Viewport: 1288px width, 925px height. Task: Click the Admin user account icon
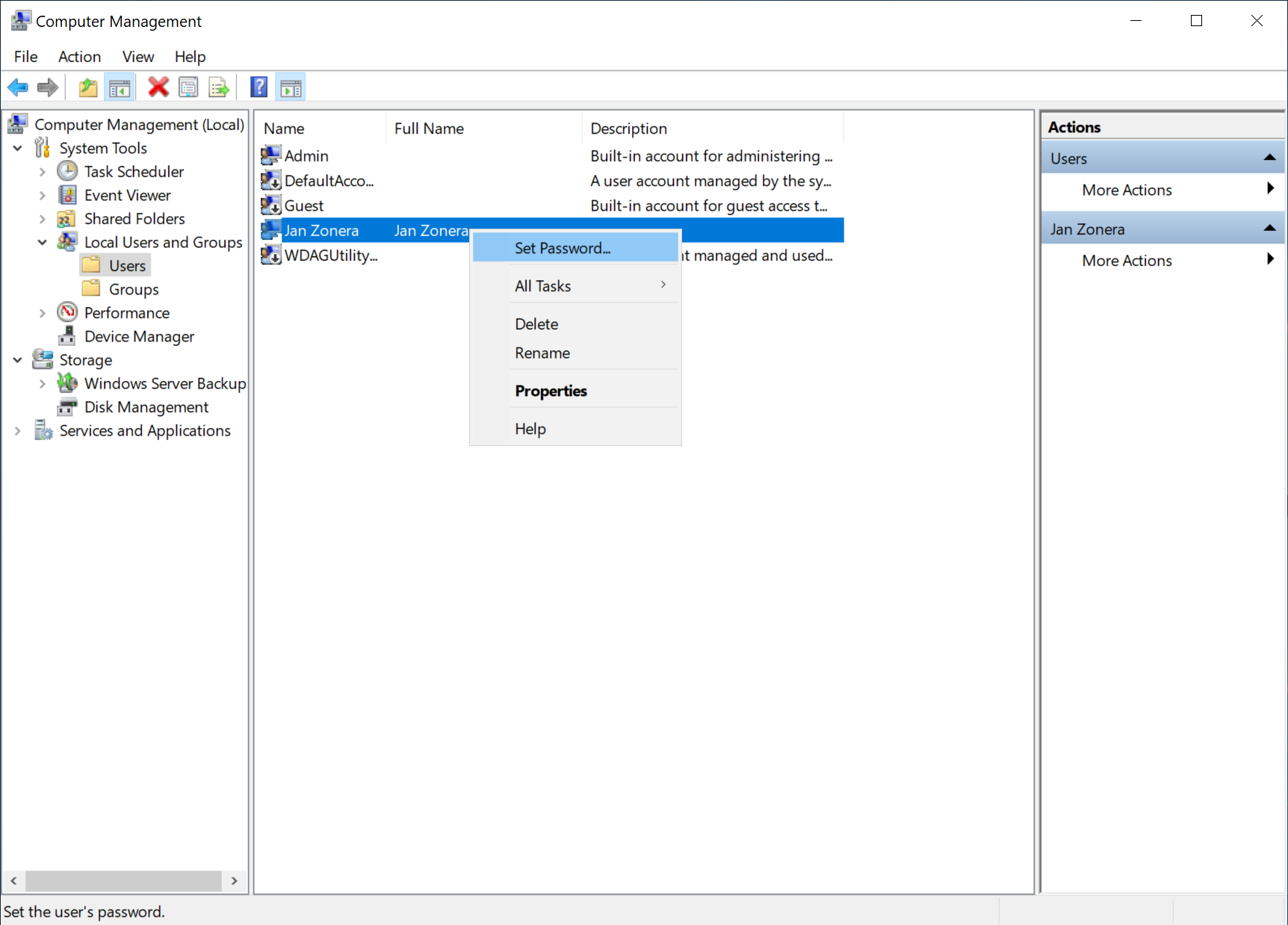pyautogui.click(x=270, y=155)
